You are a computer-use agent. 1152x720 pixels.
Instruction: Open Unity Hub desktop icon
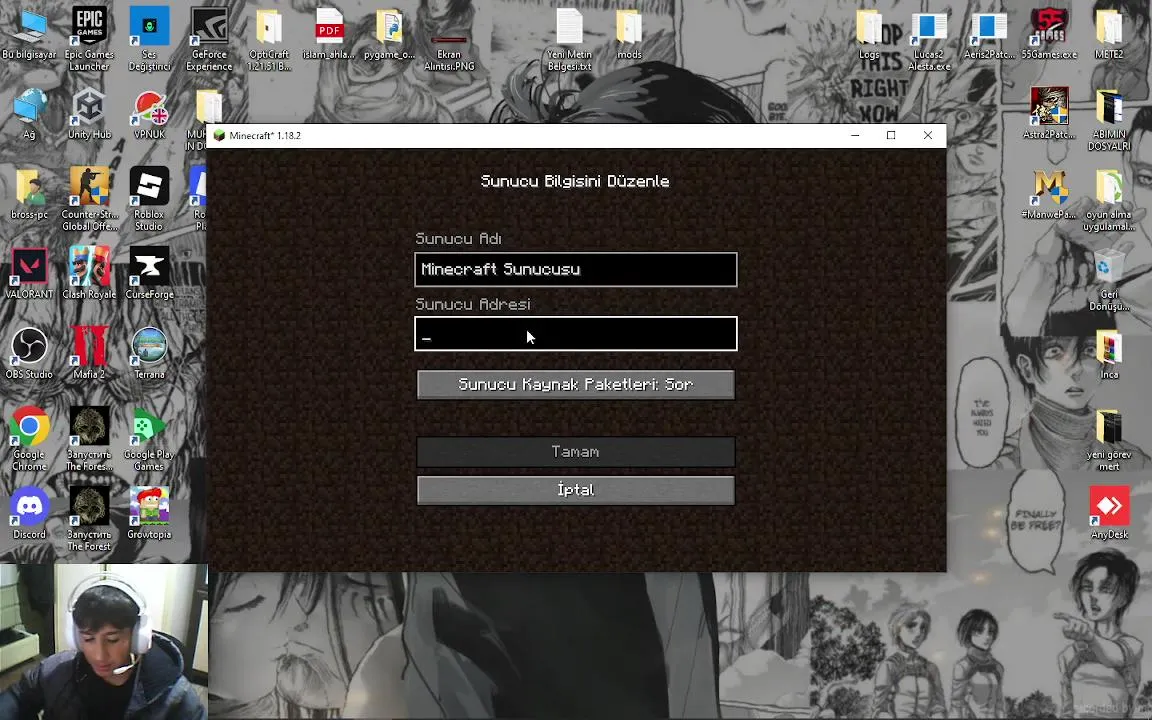89,114
